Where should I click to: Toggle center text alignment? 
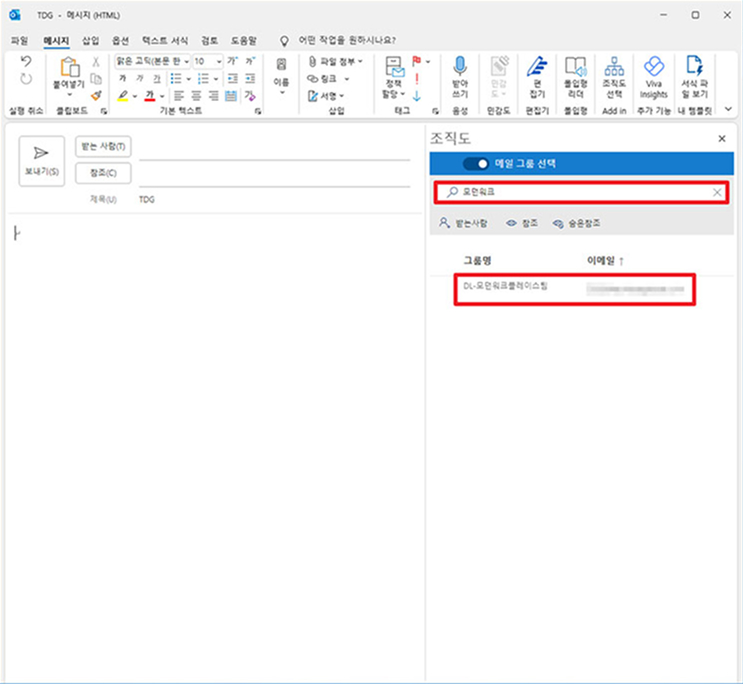[196, 96]
